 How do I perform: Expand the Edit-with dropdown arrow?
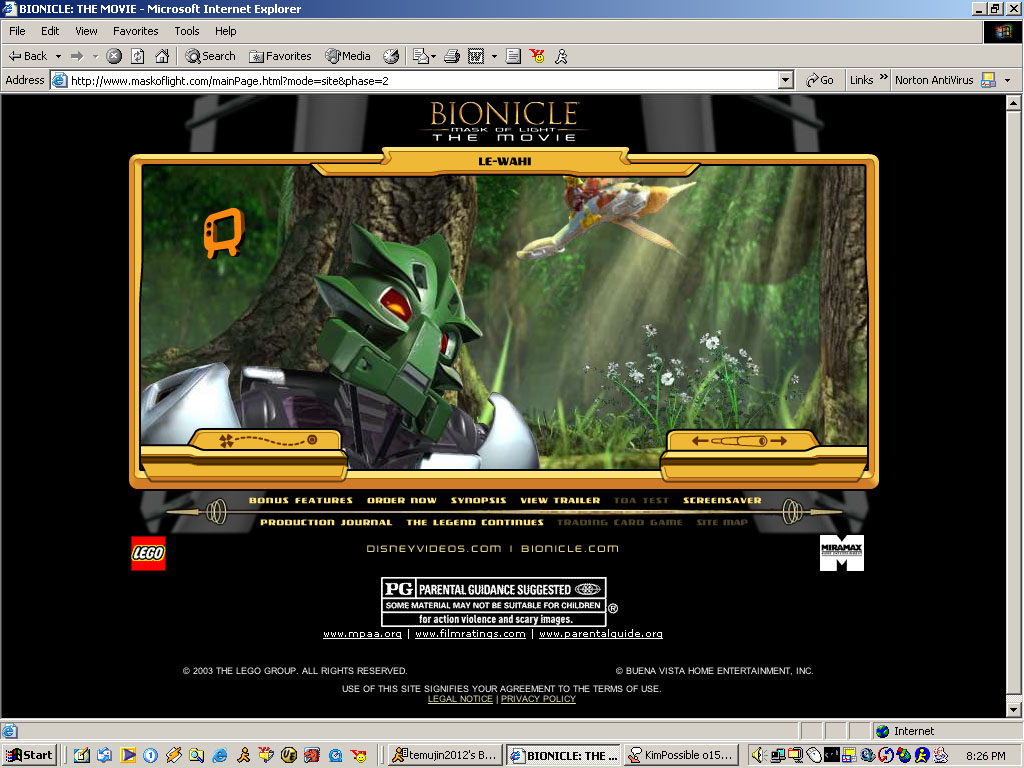(494, 56)
